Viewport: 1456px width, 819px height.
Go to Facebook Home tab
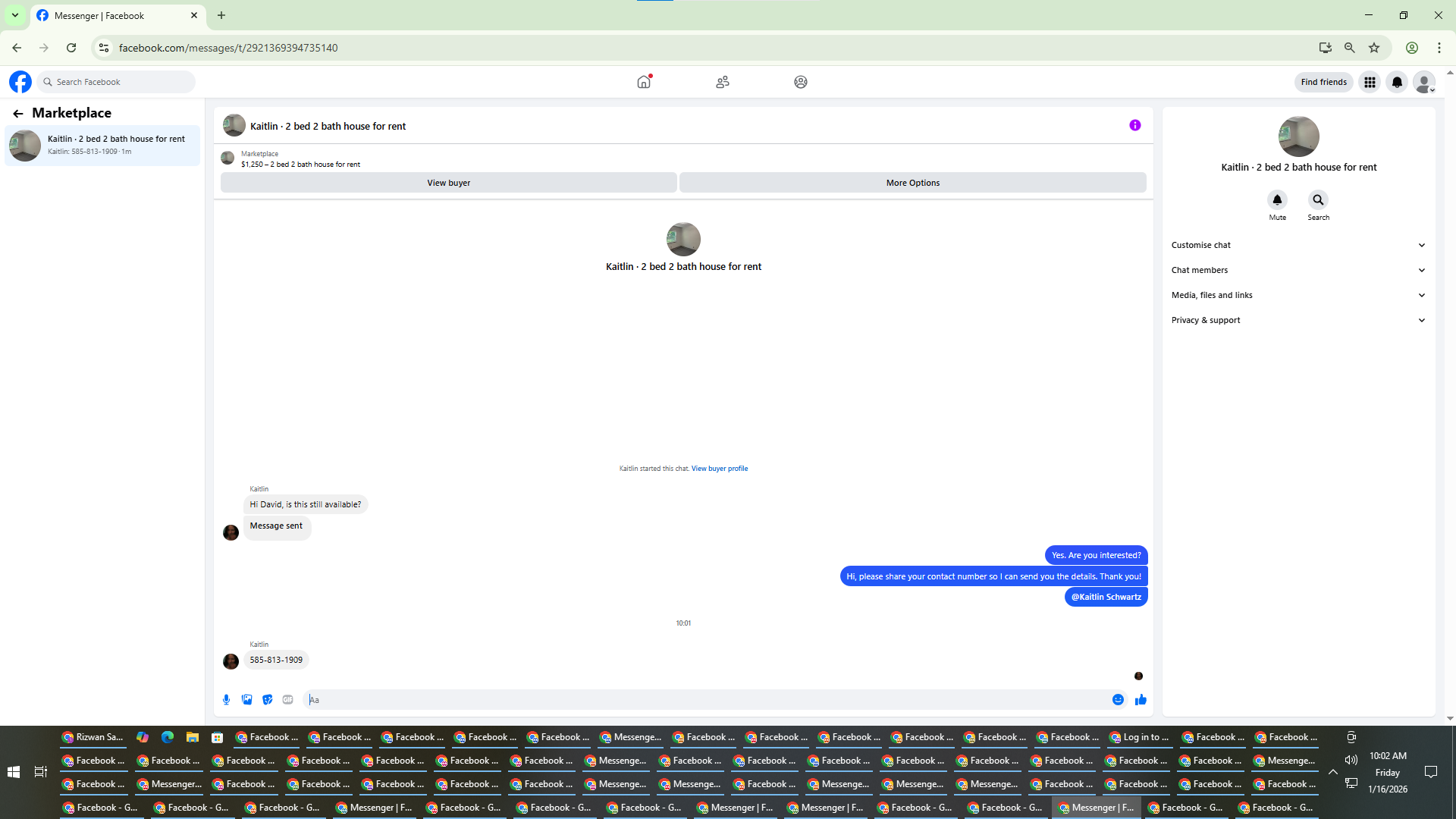(x=644, y=82)
